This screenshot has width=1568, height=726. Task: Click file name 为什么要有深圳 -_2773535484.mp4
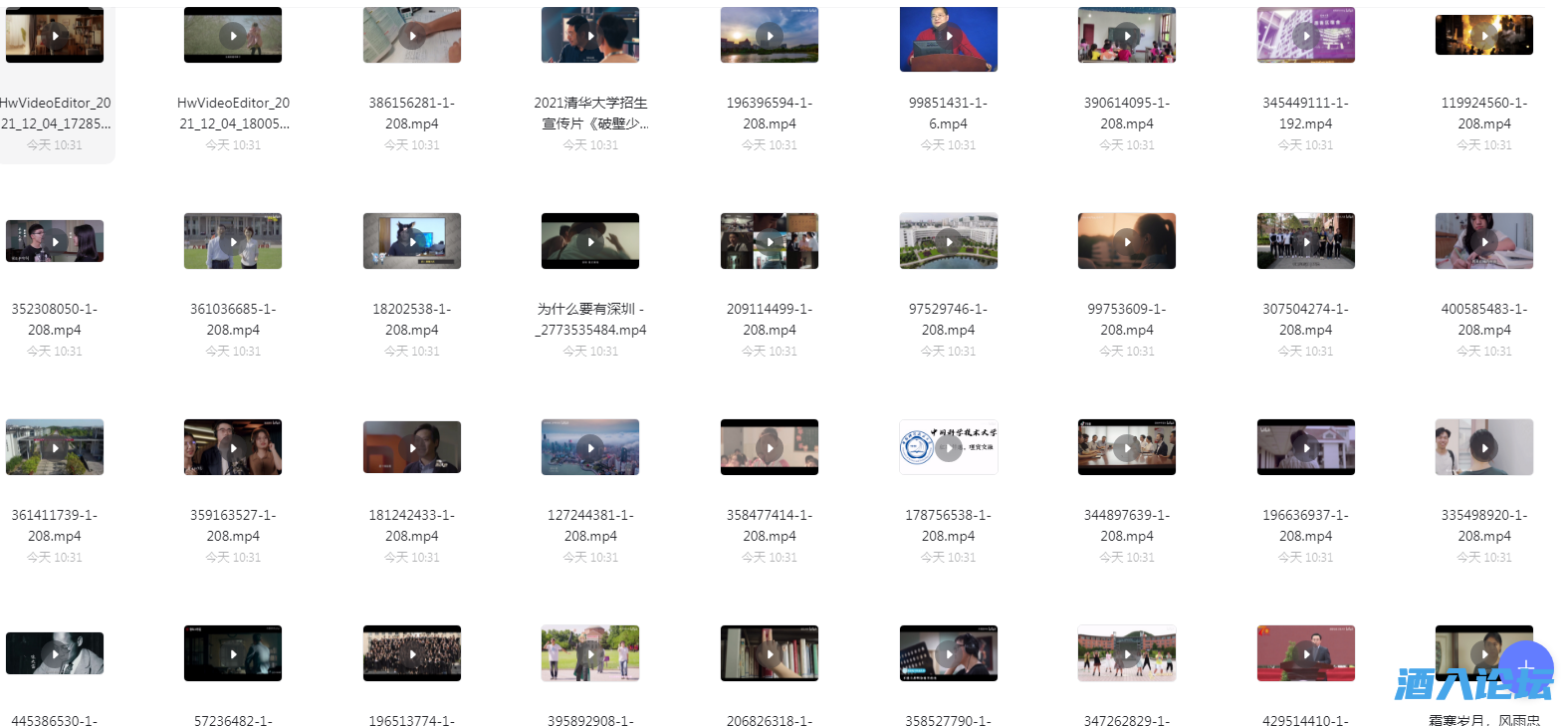click(590, 319)
